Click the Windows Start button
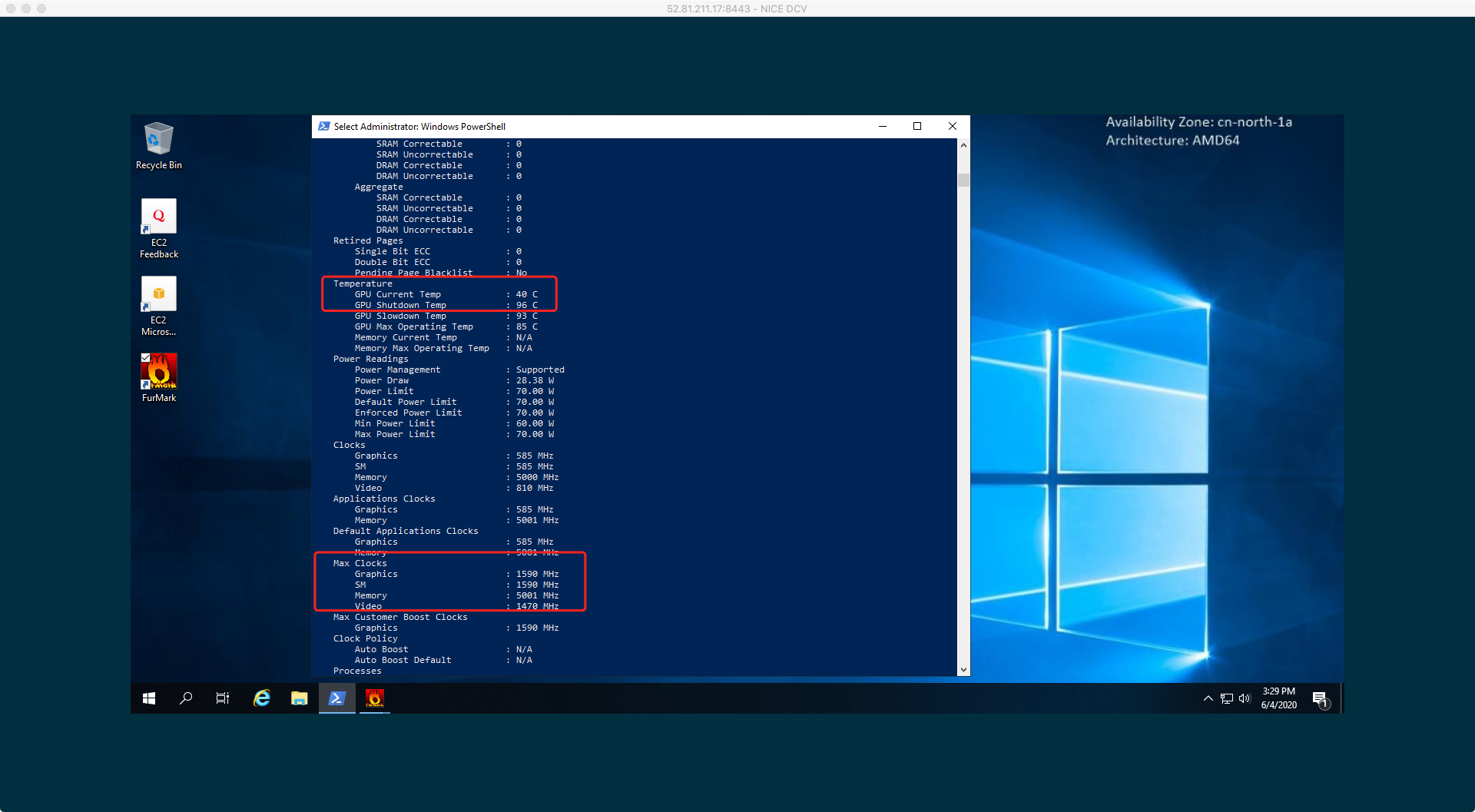Image resolution: width=1475 pixels, height=812 pixels. pos(149,698)
